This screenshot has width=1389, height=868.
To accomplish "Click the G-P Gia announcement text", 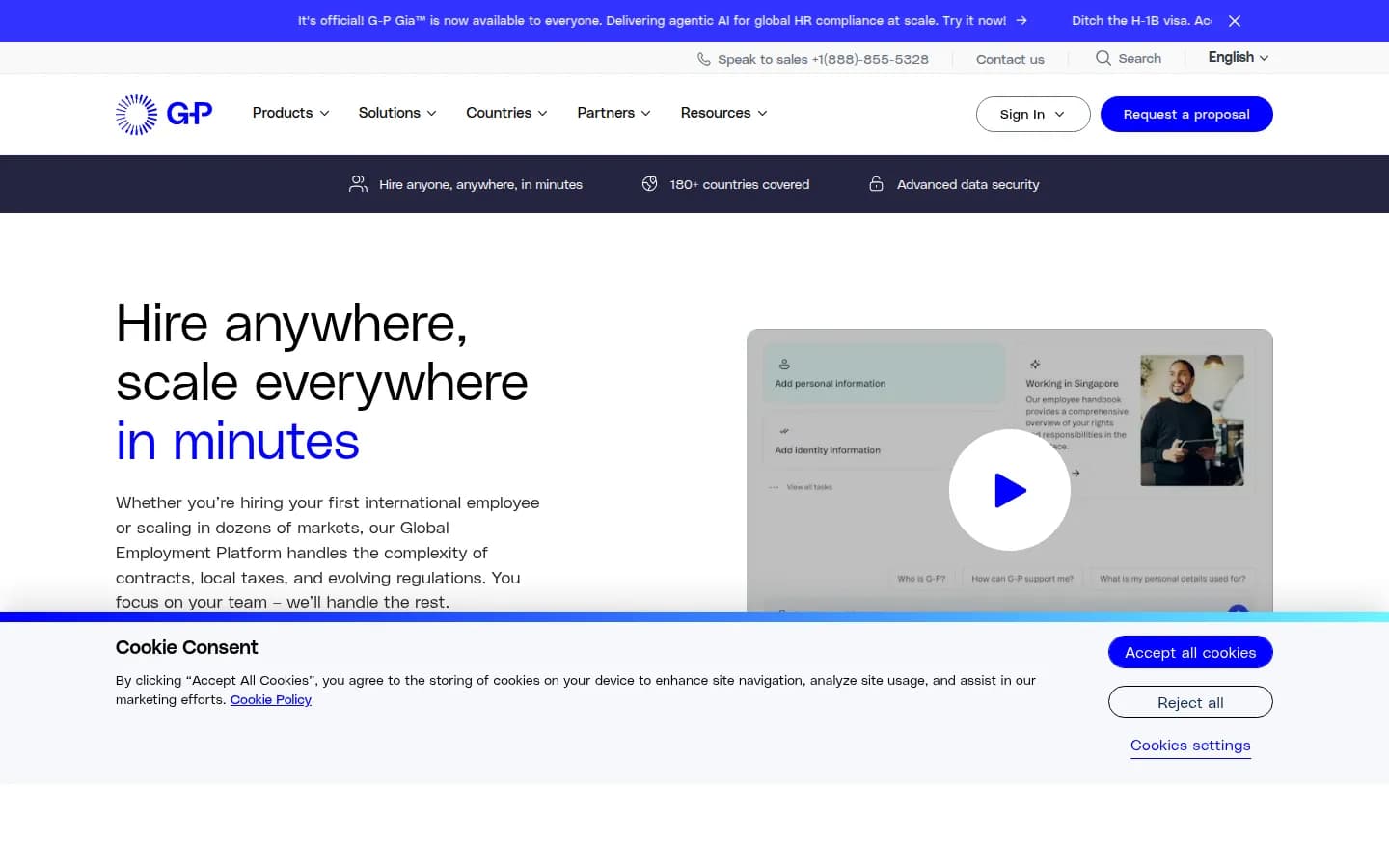I will [x=652, y=20].
